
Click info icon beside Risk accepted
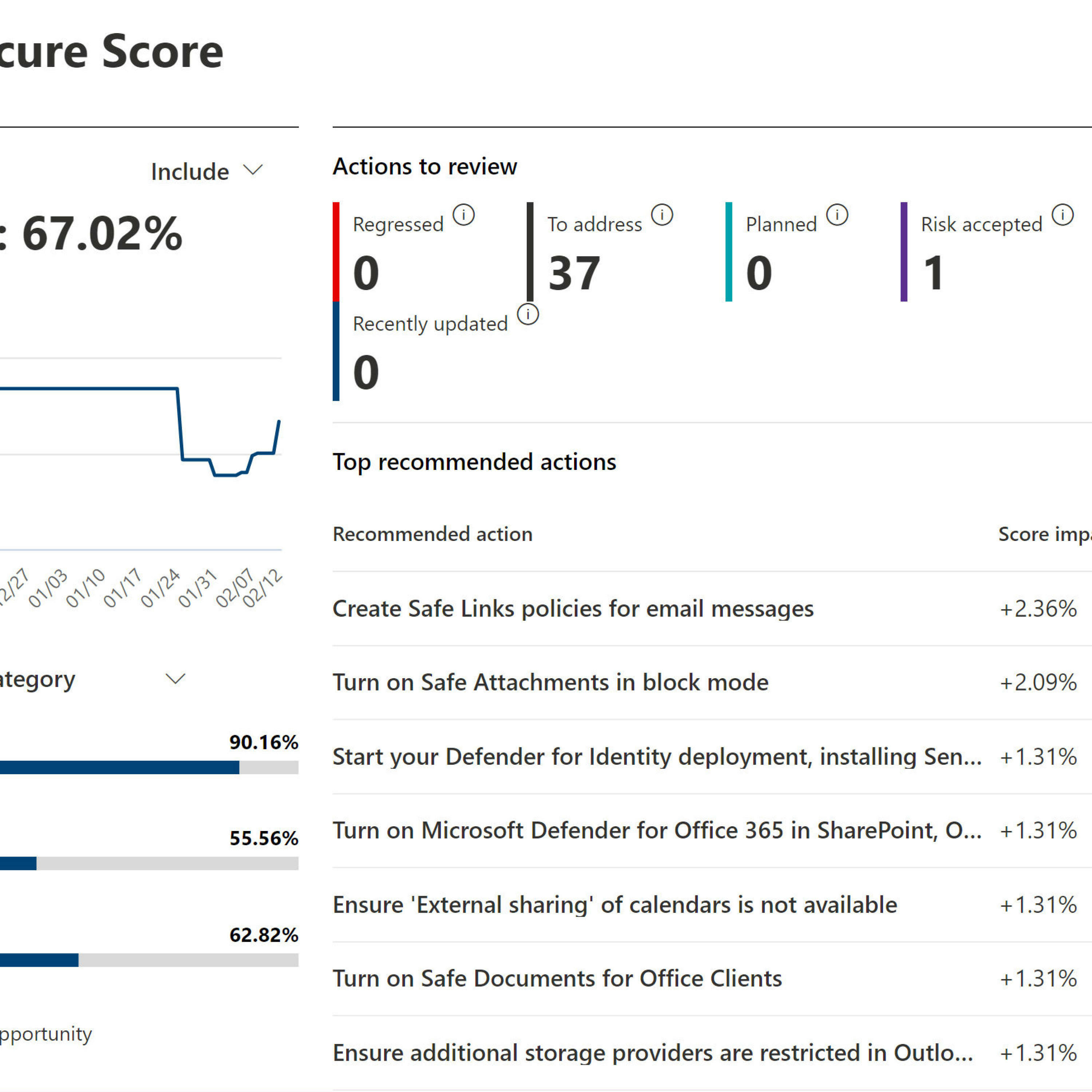click(x=1063, y=215)
